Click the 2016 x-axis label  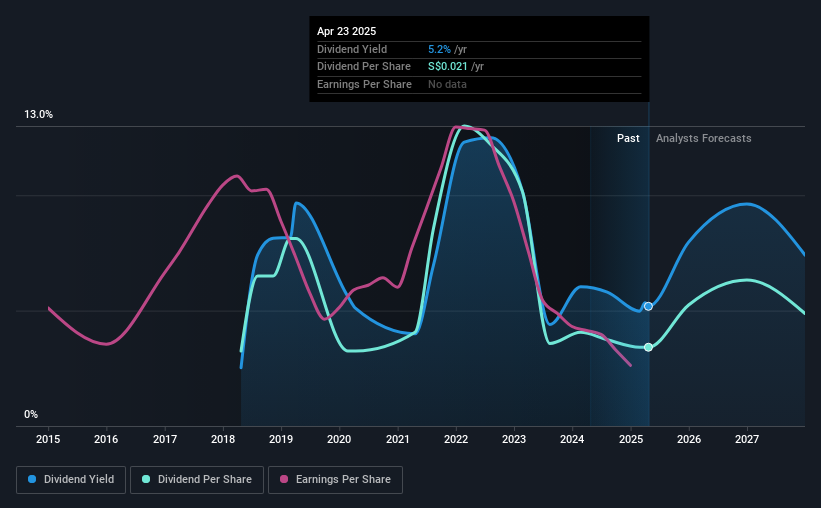tap(106, 439)
